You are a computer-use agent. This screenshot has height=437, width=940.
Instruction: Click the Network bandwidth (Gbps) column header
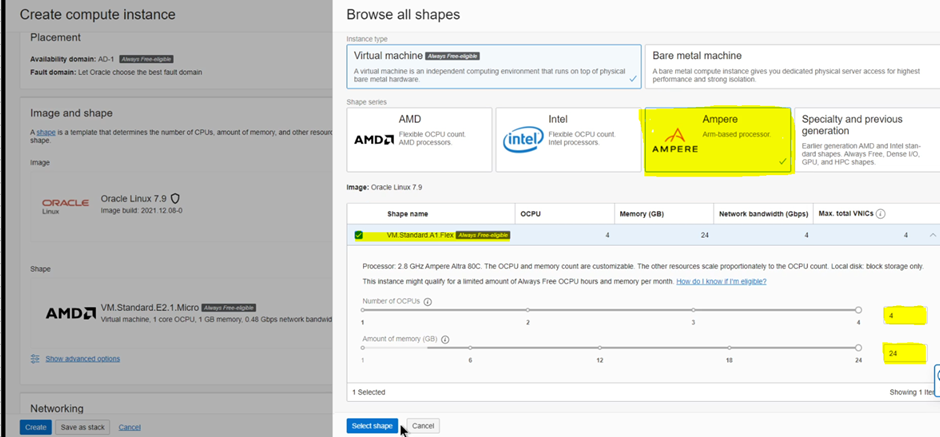[x=764, y=214]
